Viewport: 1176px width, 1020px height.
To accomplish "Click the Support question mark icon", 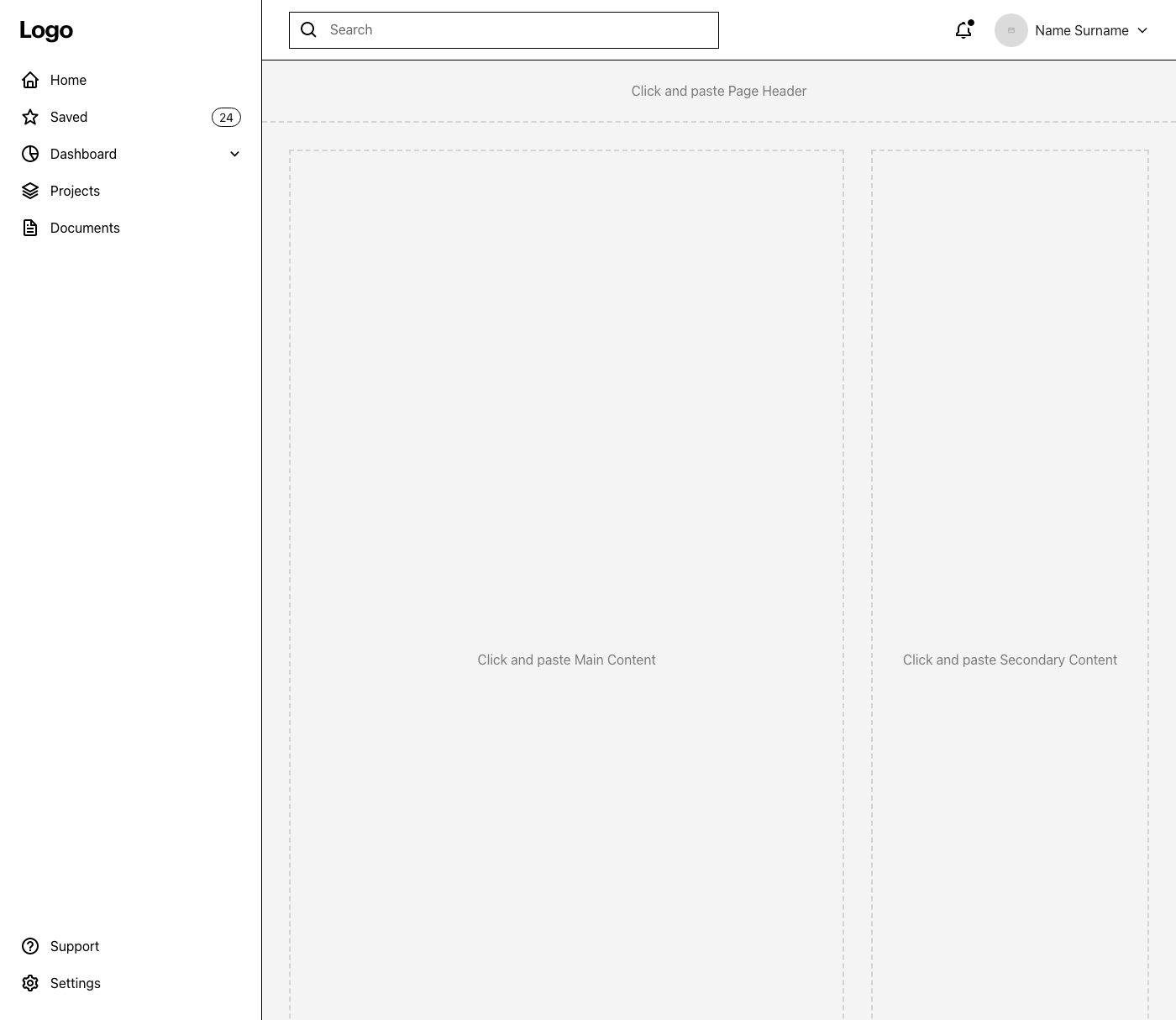I will pyautogui.click(x=30, y=946).
